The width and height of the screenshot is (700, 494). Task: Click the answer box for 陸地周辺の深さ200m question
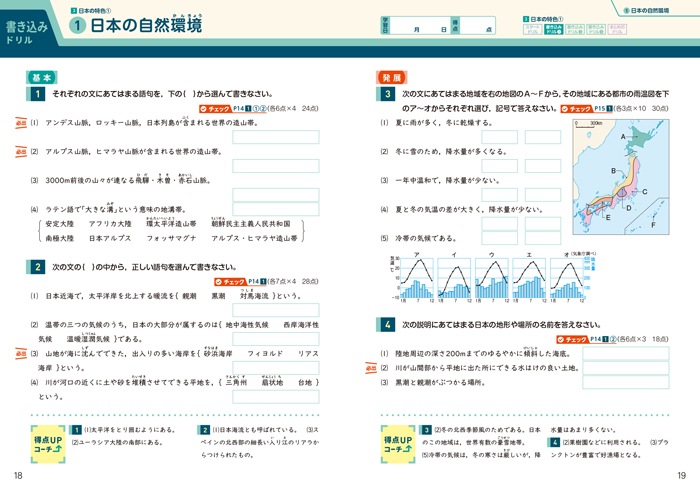point(623,353)
